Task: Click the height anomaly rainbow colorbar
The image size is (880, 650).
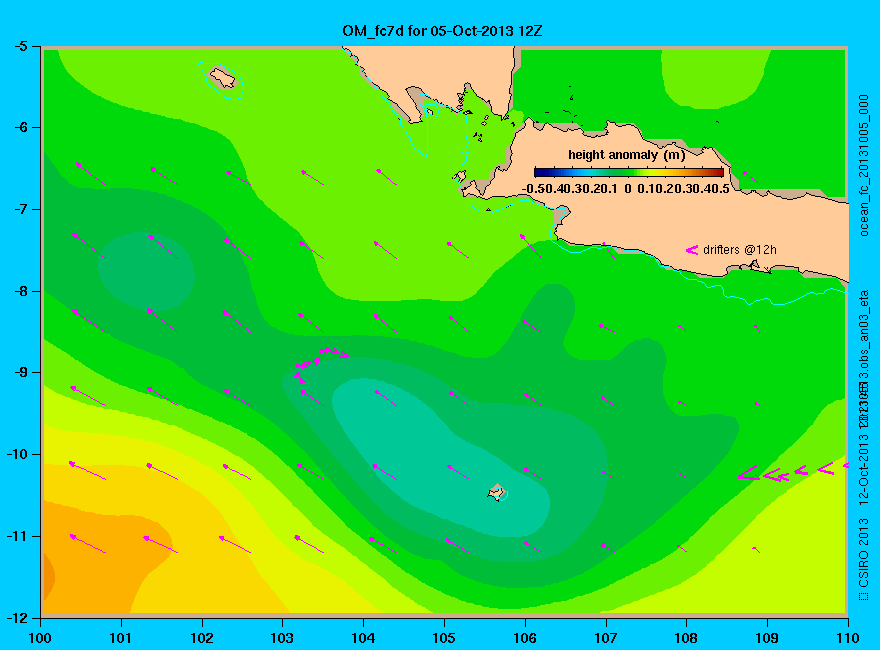Action: pyautogui.click(x=629, y=172)
